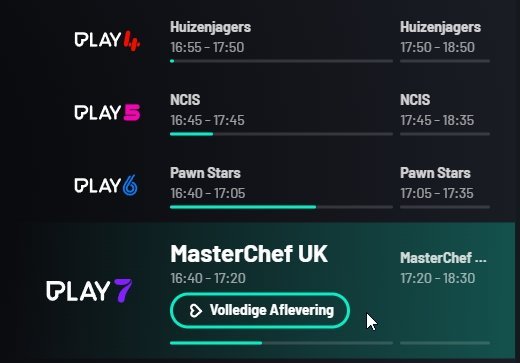Click the play arrow icon in Volledige Aflevering

tap(196, 311)
